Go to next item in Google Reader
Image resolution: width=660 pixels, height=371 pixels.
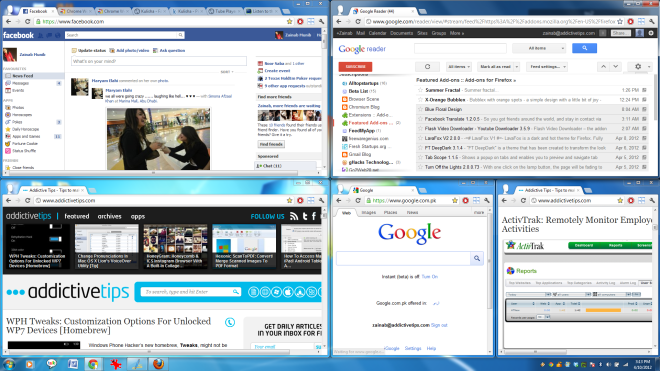pos(615,67)
